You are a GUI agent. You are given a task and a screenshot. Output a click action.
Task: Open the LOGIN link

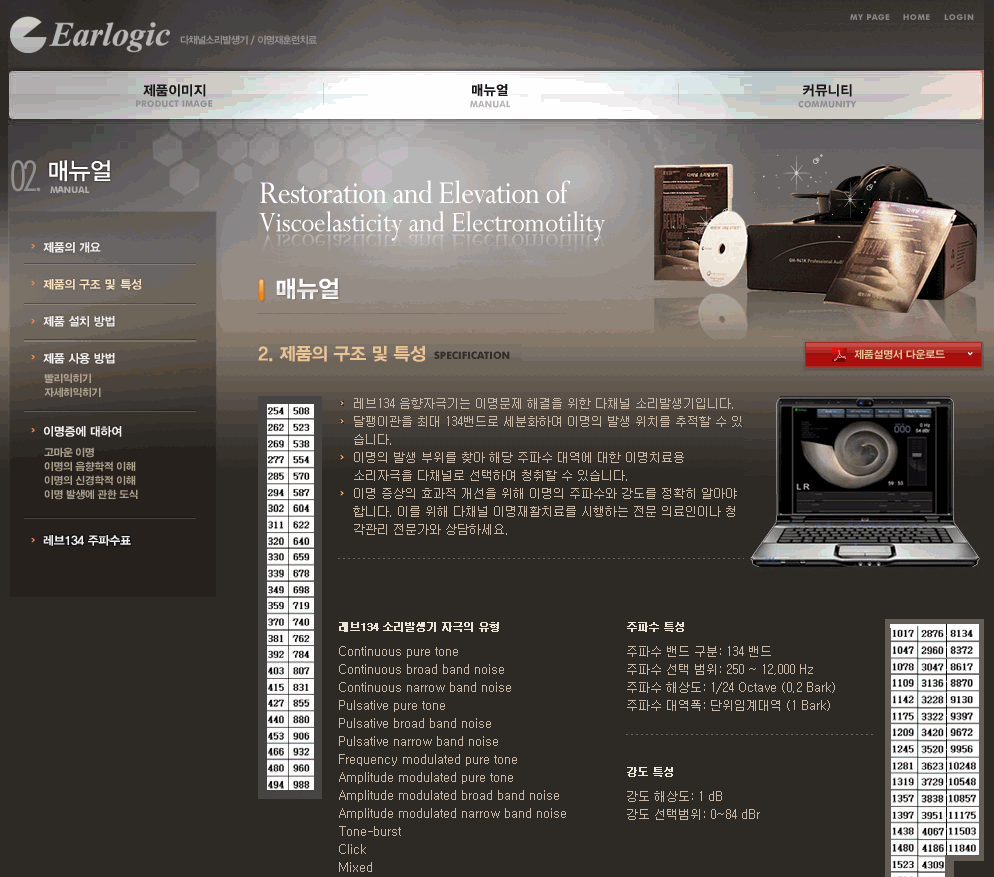tap(958, 17)
